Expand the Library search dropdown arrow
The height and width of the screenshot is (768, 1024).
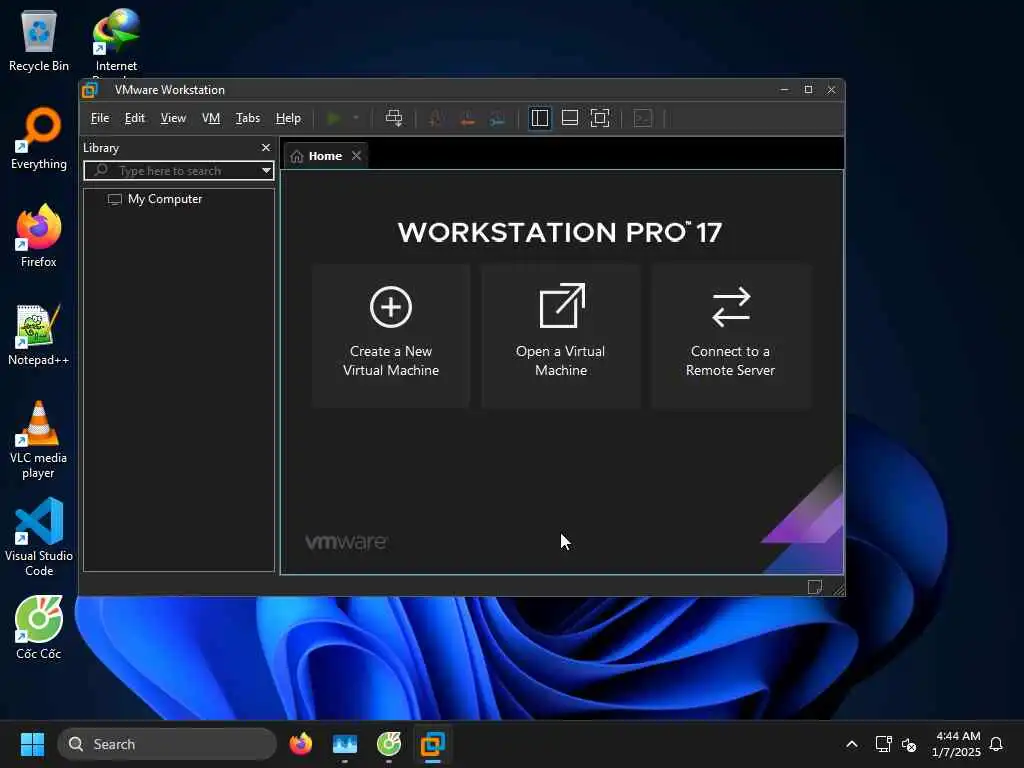click(266, 171)
